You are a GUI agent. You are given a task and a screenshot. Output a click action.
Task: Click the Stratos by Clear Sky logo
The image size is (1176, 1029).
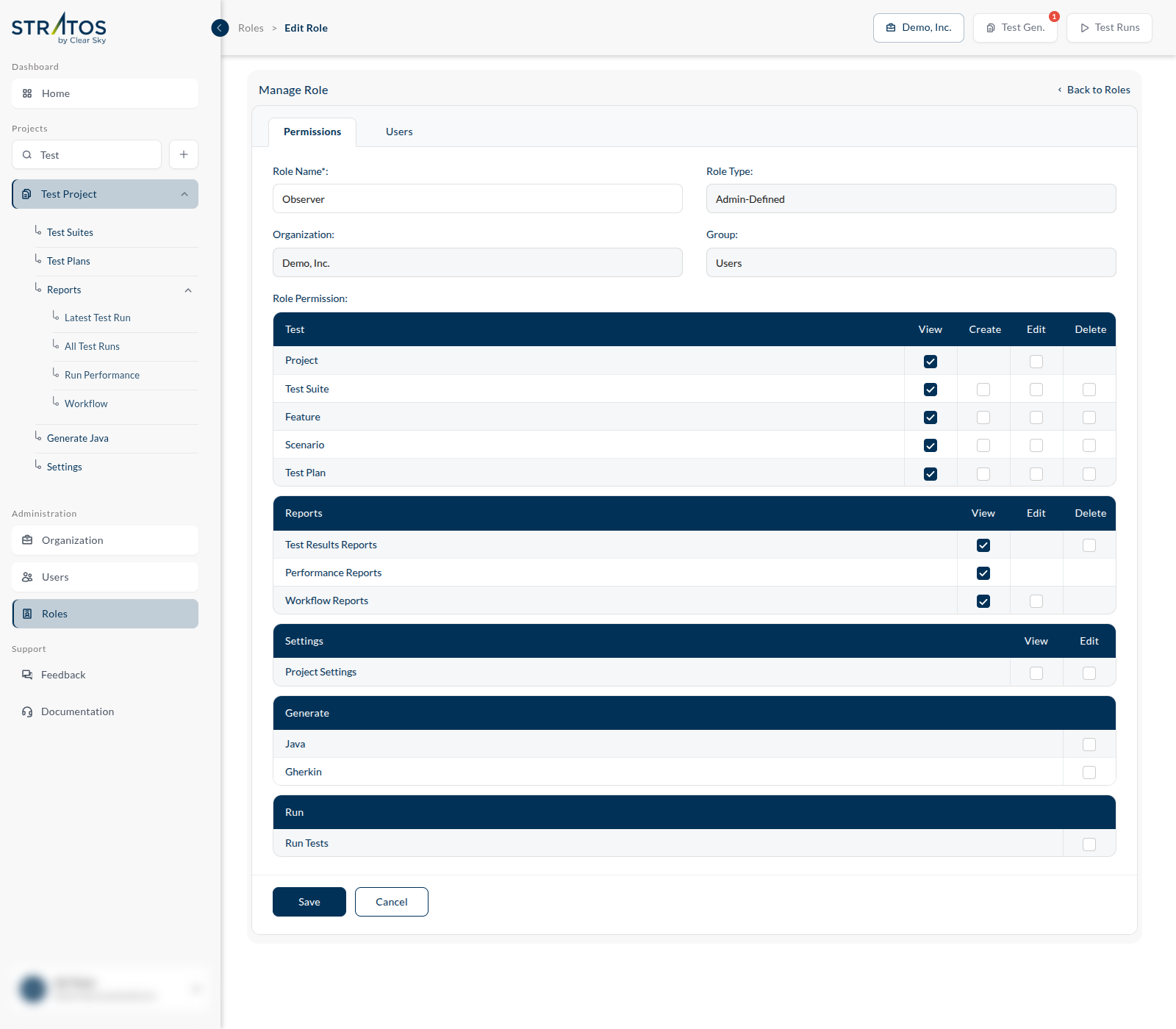59,28
